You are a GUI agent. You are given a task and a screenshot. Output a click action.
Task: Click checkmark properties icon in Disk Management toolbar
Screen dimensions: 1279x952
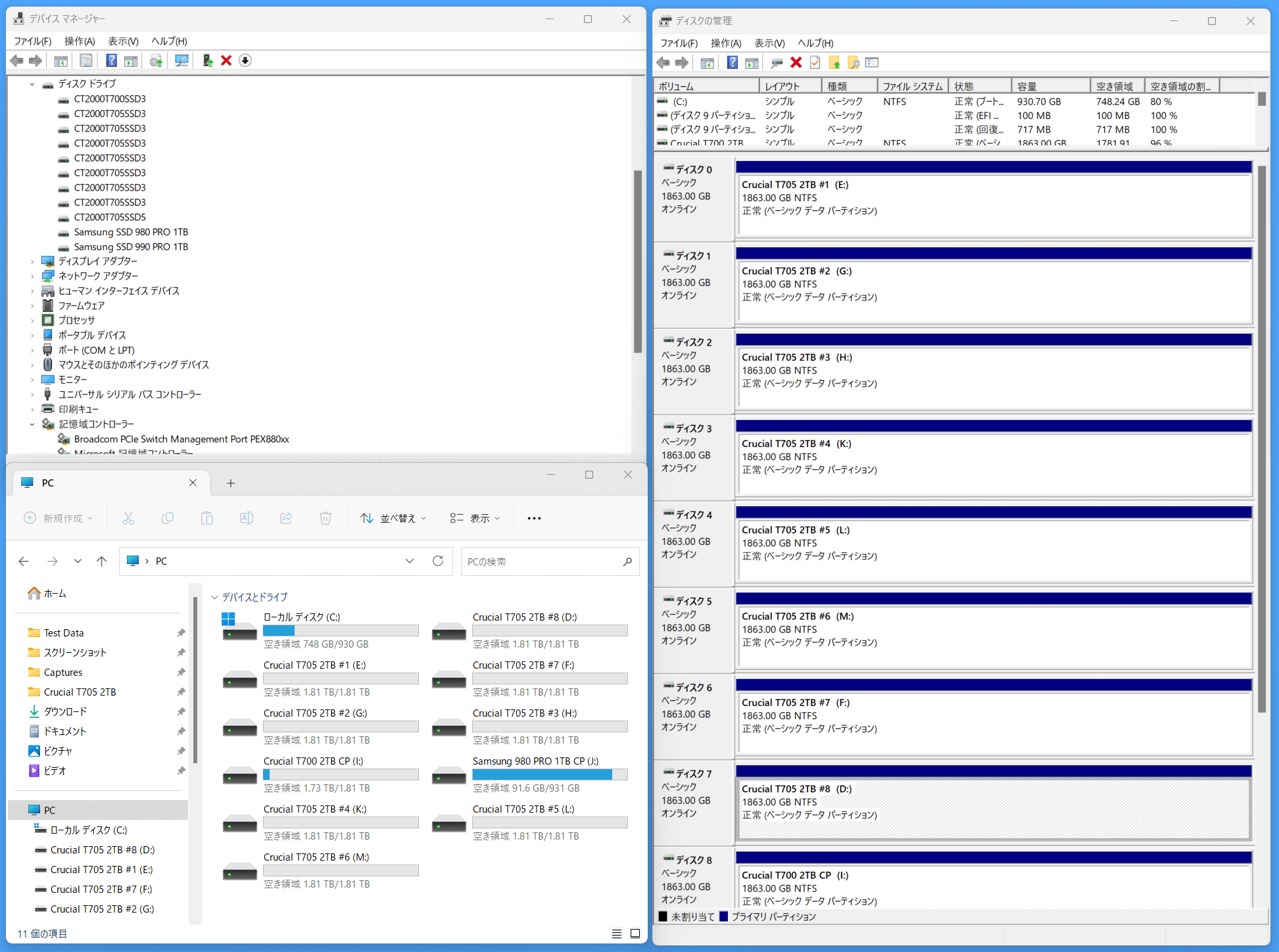click(x=815, y=62)
